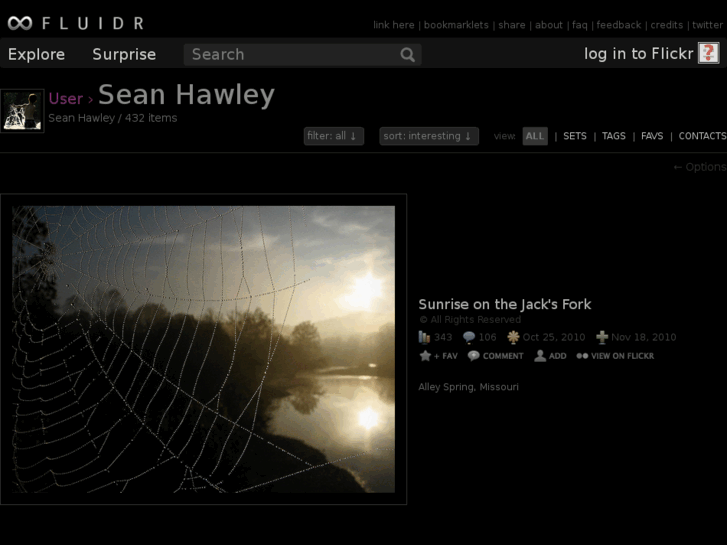The height and width of the screenshot is (545, 727).
Task: Open the faq link
Action: 580,25
